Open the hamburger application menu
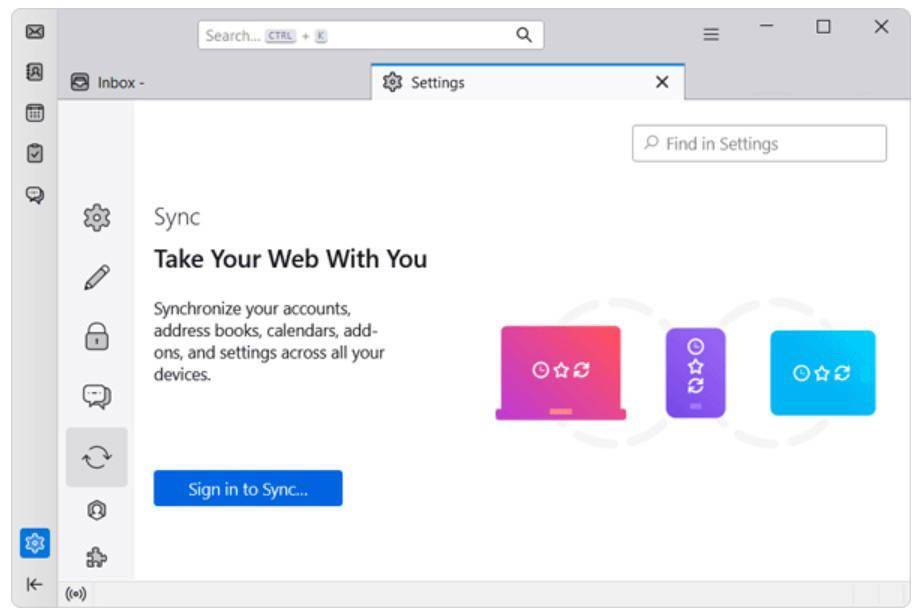Viewport: 921px width, 616px height. (x=711, y=34)
